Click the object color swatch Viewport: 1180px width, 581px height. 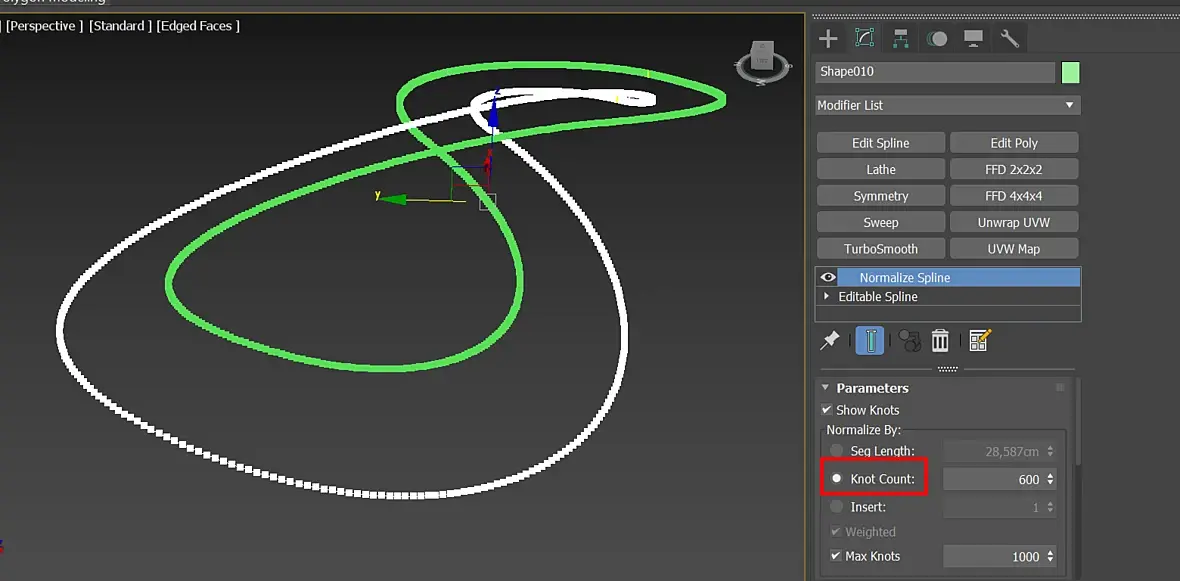[1071, 72]
